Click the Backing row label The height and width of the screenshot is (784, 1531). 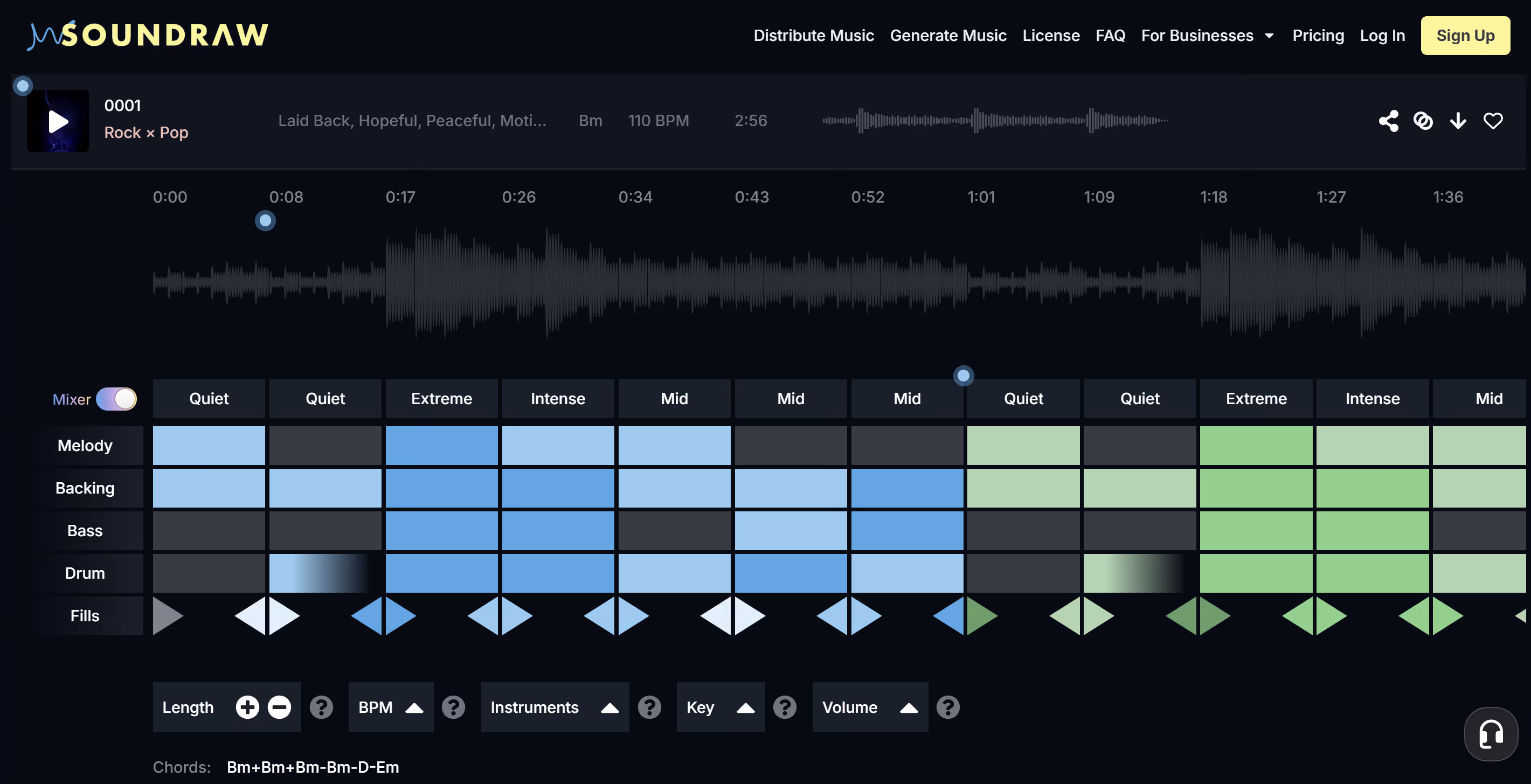click(85, 488)
